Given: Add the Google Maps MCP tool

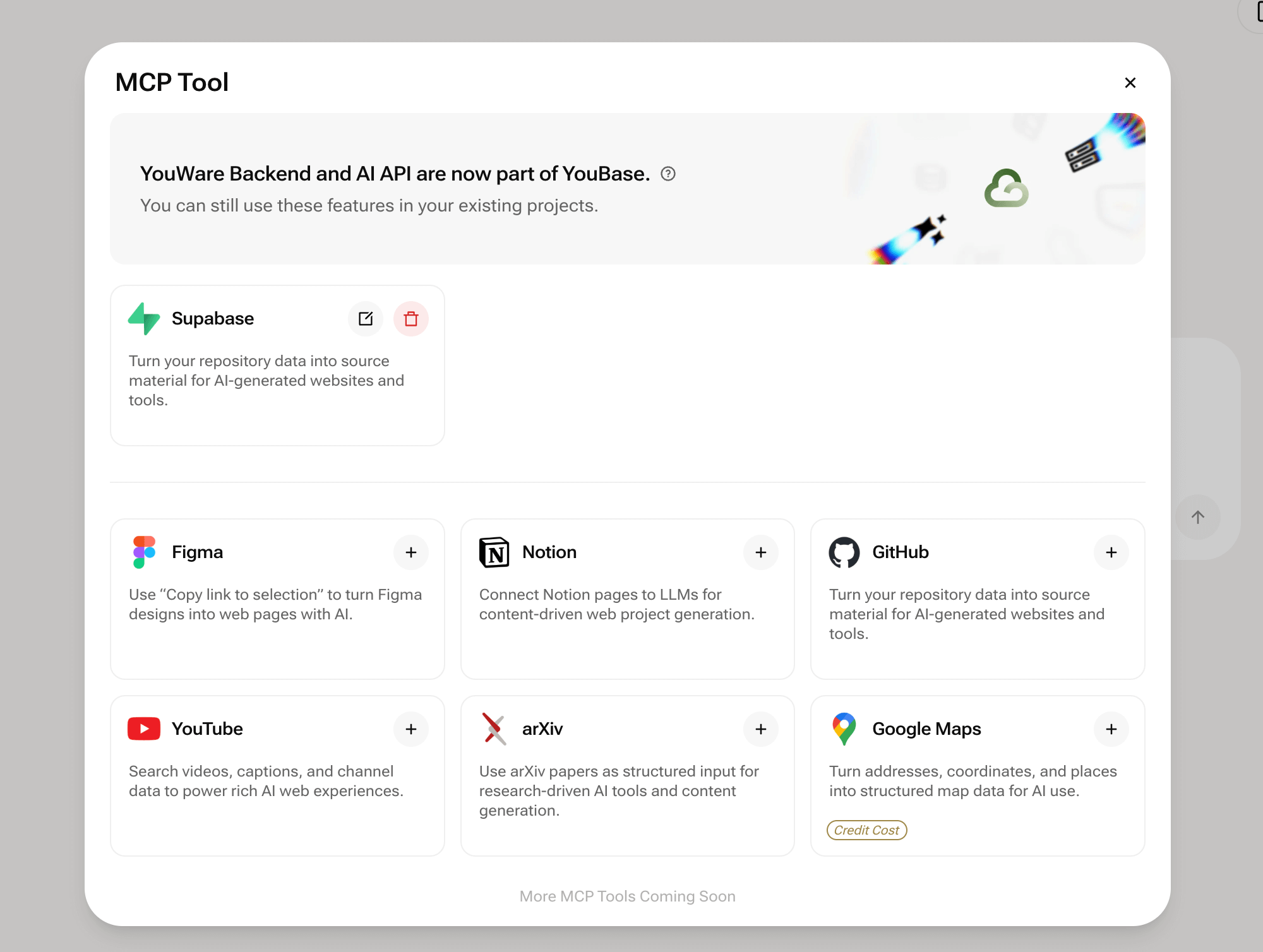Looking at the screenshot, I should point(1111,729).
